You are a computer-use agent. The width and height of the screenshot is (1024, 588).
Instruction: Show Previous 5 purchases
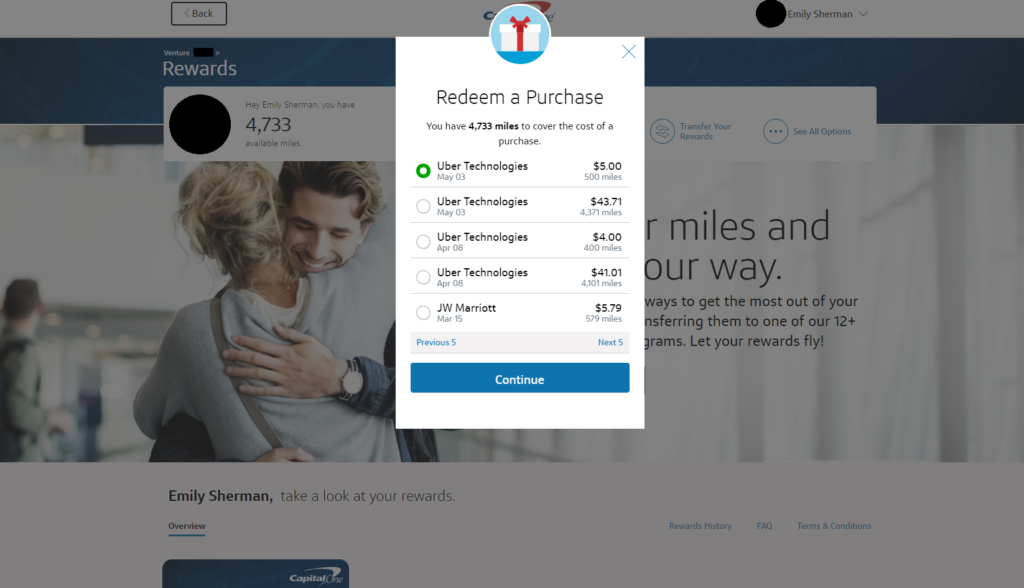coord(436,342)
